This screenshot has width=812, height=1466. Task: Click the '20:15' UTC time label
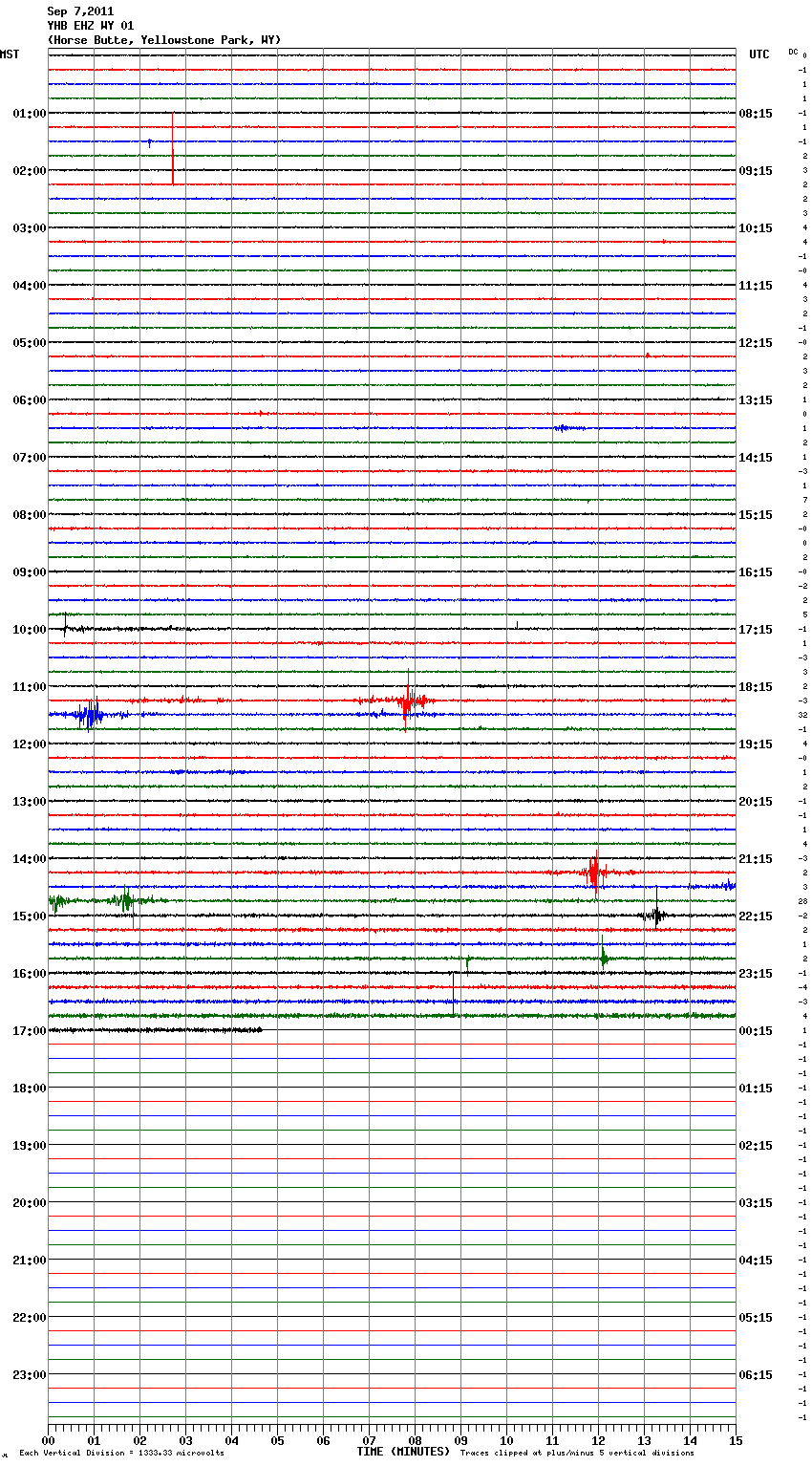(x=756, y=802)
